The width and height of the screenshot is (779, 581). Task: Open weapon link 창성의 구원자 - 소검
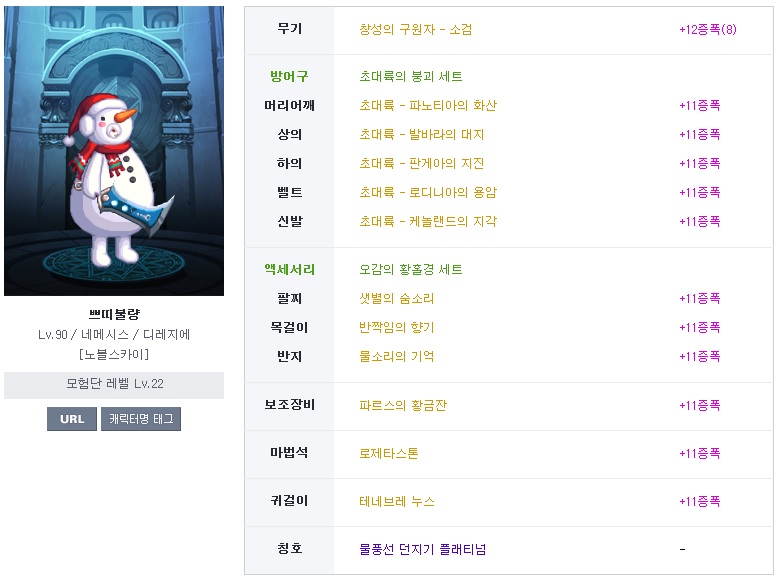415,29
